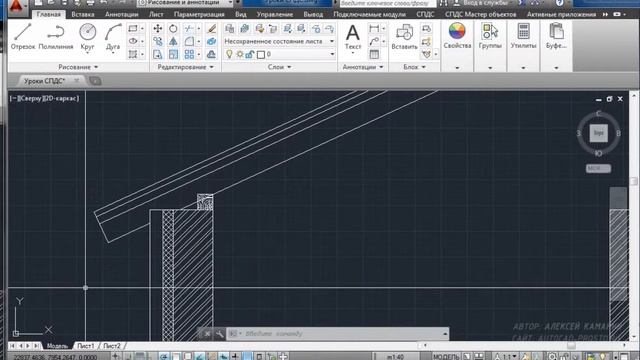Viewport: 640px width, 360px height.
Task: Click the keyword search field in title bar
Action: click(x=388, y=3)
